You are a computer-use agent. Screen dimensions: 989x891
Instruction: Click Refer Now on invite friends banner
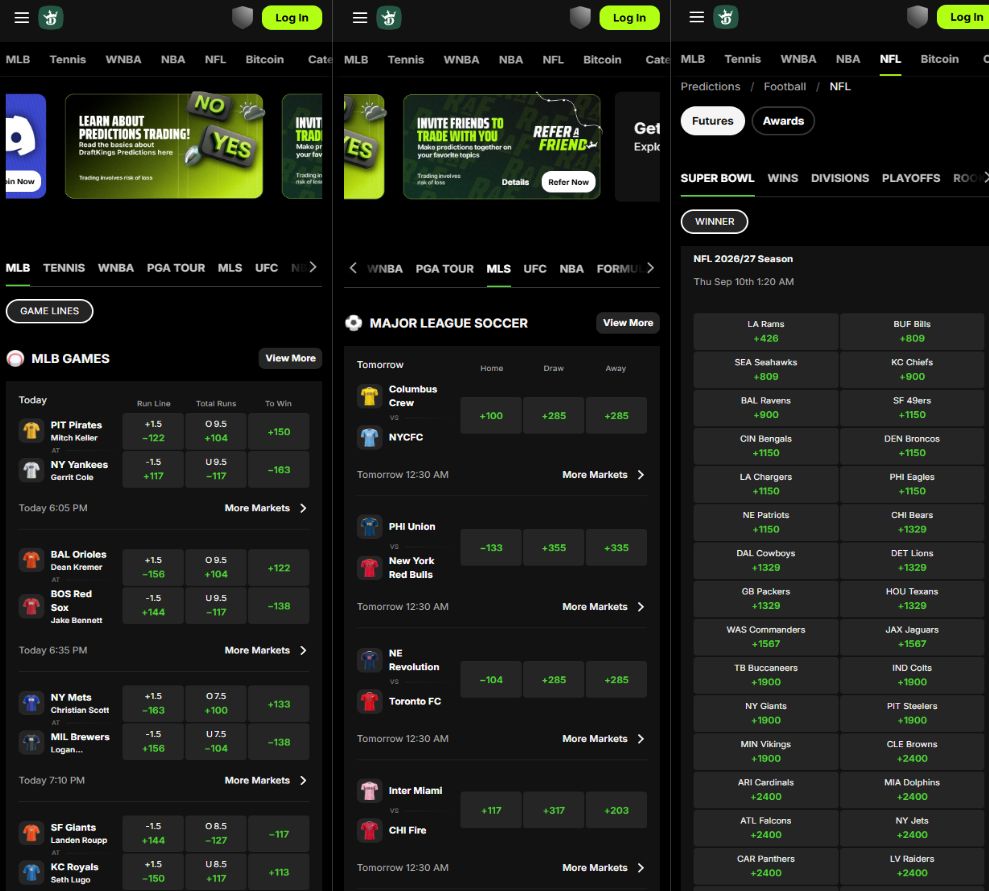point(568,182)
